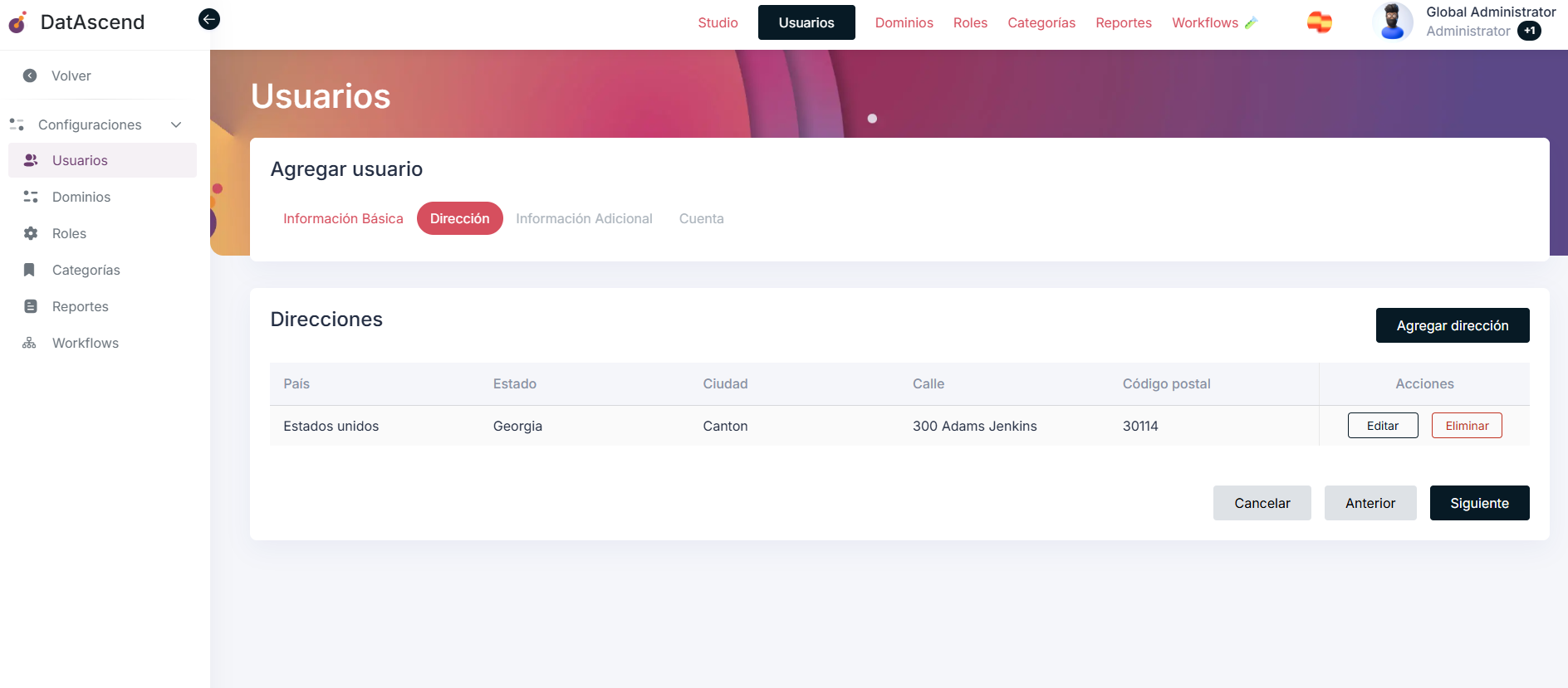Viewport: 1568px width, 688px height.
Task: Expand the +1 roles badge
Action: click(x=1529, y=31)
